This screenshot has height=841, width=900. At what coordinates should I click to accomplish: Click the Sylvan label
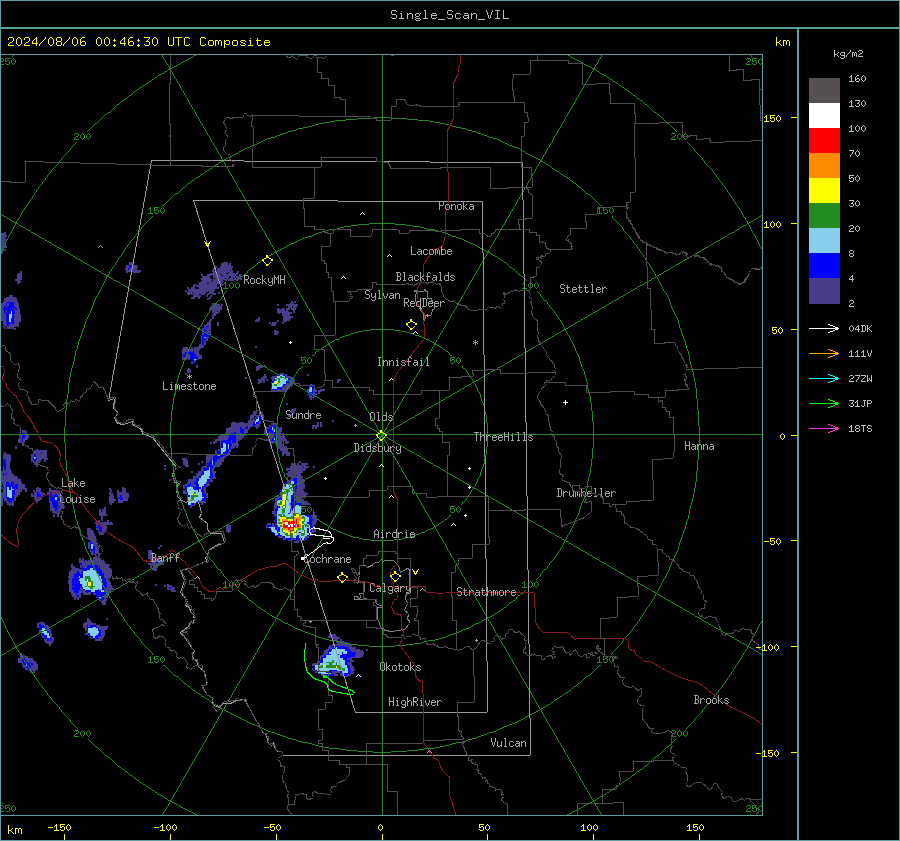[382, 295]
